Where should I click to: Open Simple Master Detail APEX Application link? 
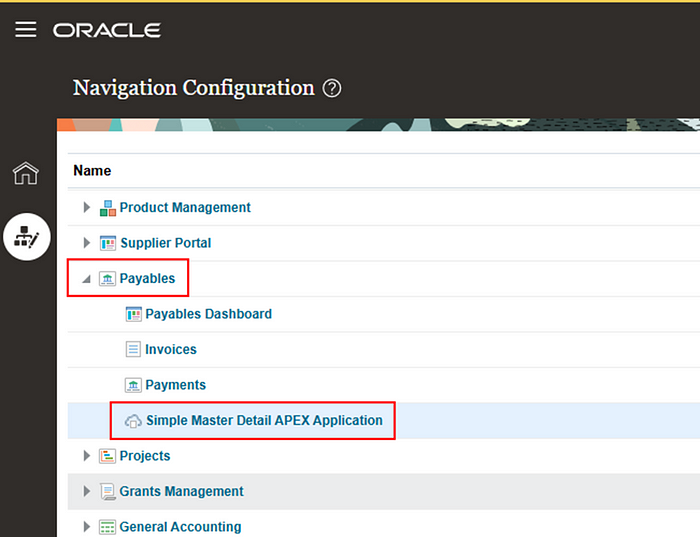[x=264, y=420]
